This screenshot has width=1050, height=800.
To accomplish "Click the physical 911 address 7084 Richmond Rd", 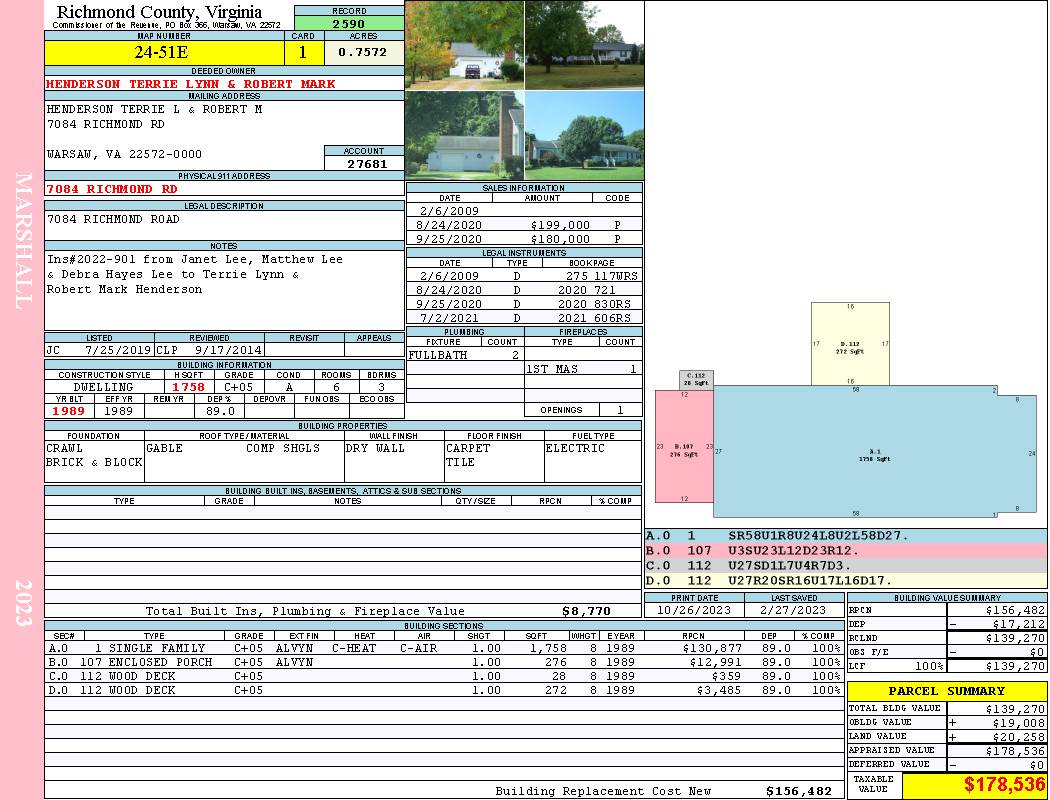I will (x=113, y=189).
